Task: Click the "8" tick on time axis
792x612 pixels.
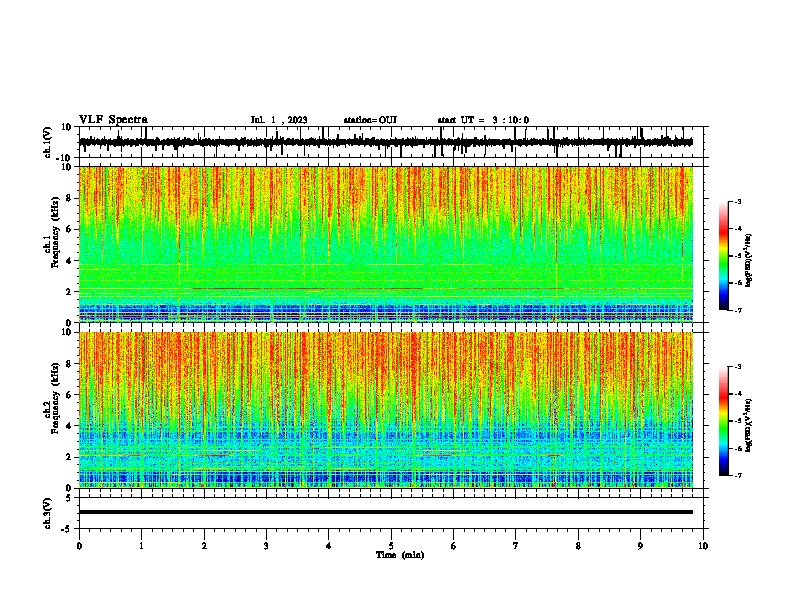Action: click(578, 546)
